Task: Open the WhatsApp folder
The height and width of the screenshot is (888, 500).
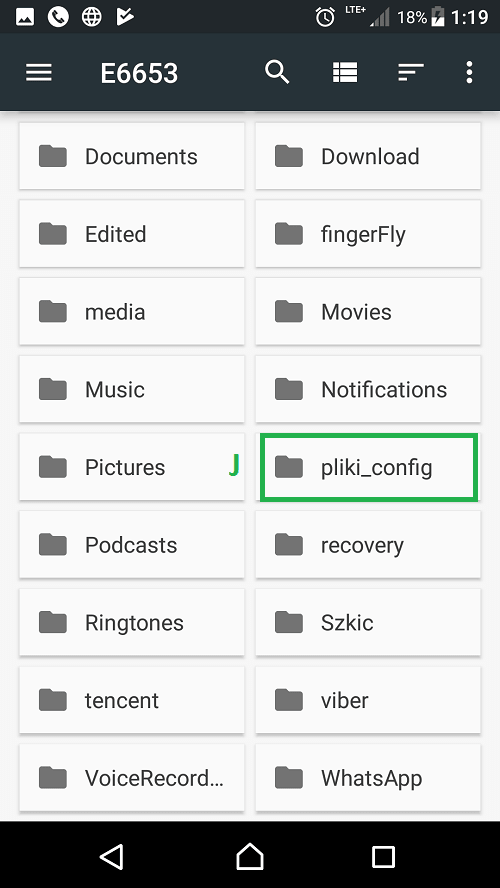Action: [x=368, y=778]
